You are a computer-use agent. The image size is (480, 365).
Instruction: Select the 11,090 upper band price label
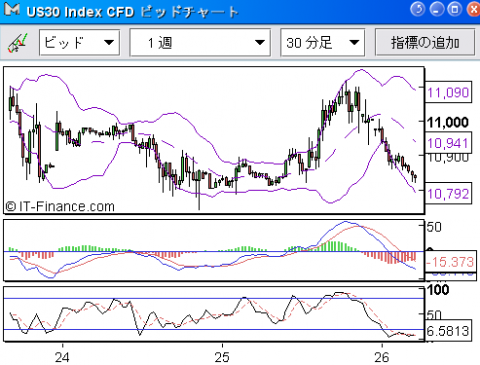(448, 92)
